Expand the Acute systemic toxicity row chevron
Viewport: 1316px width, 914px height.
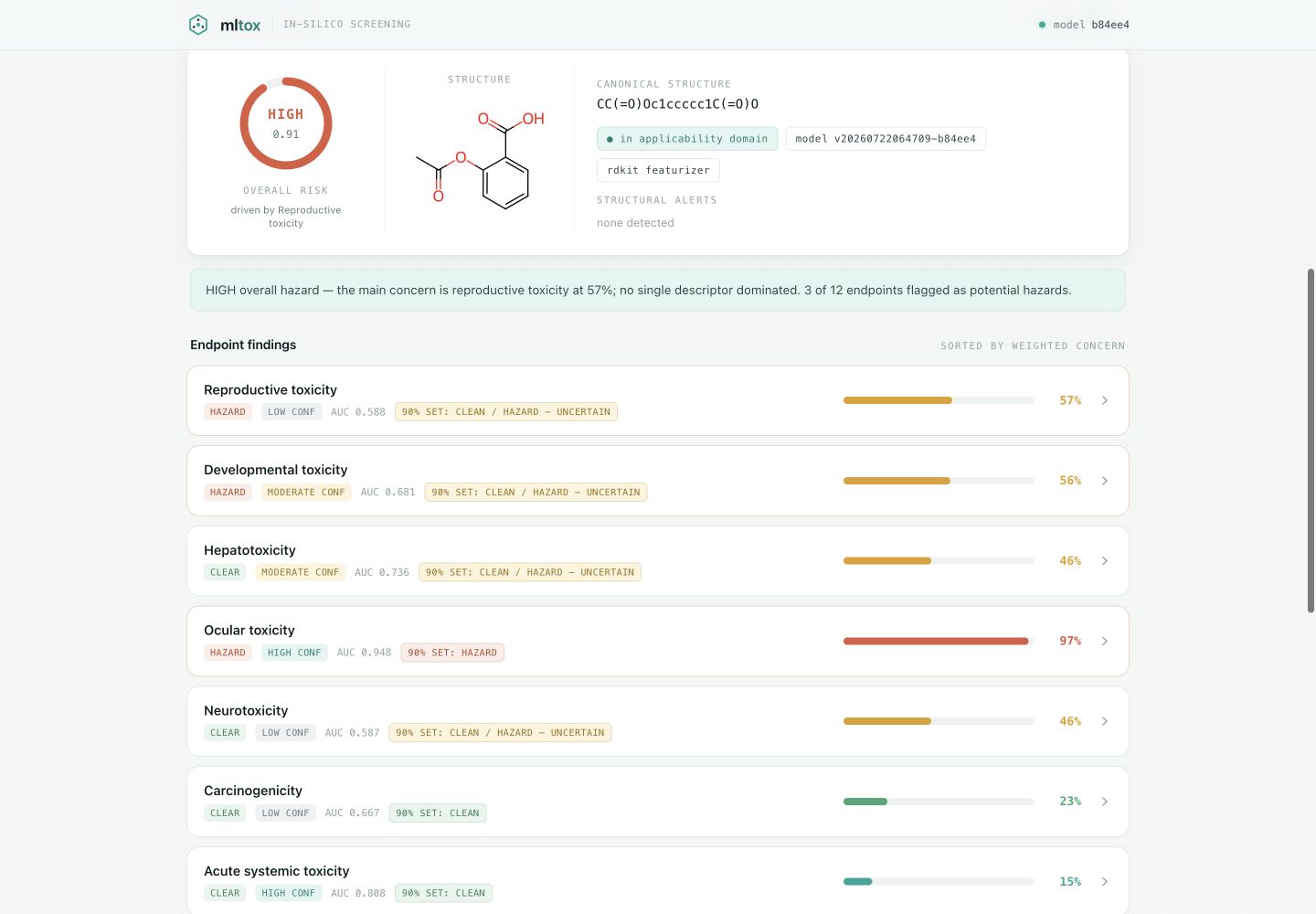[1105, 882]
